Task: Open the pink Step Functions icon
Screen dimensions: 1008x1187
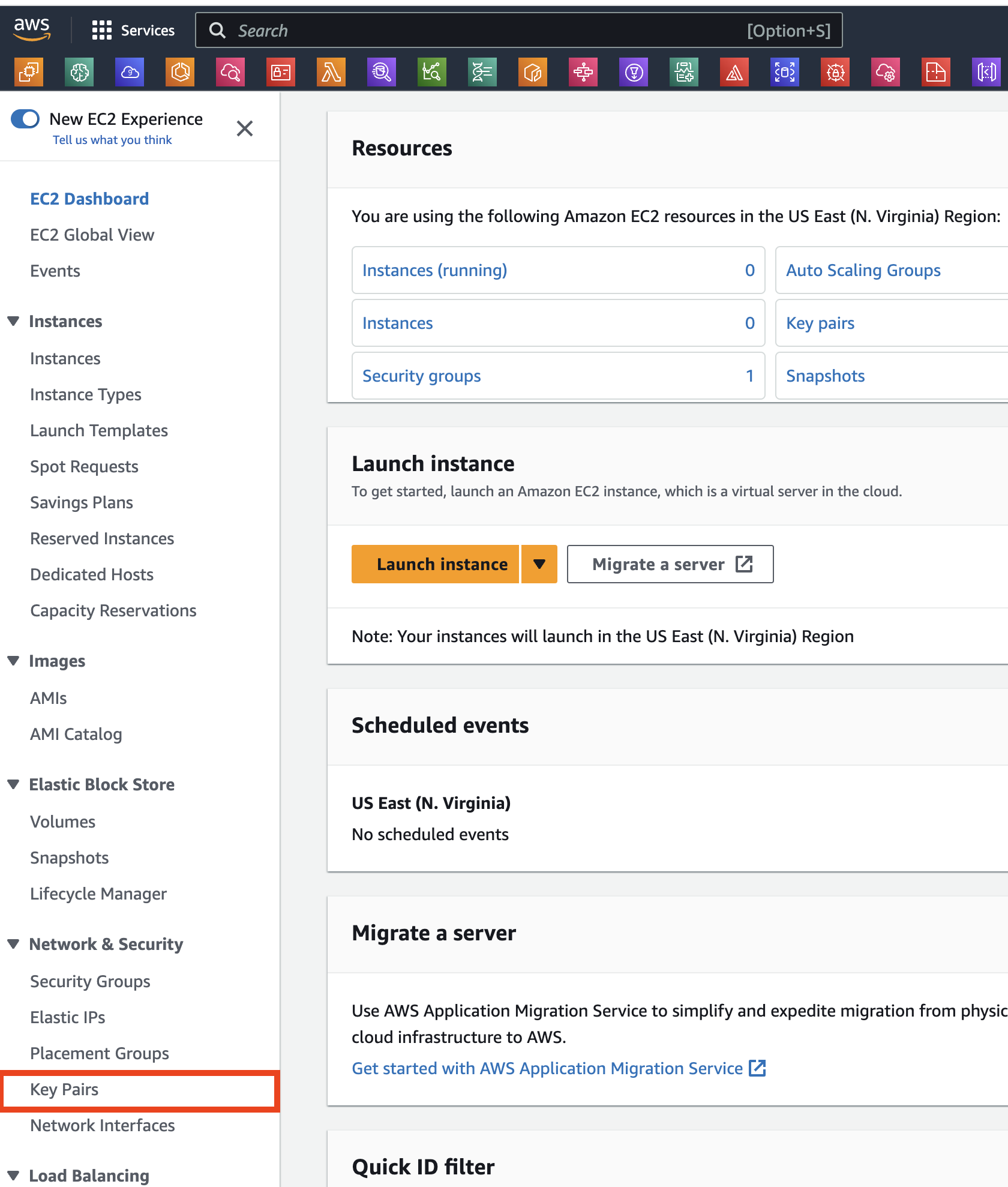Action: click(x=583, y=73)
